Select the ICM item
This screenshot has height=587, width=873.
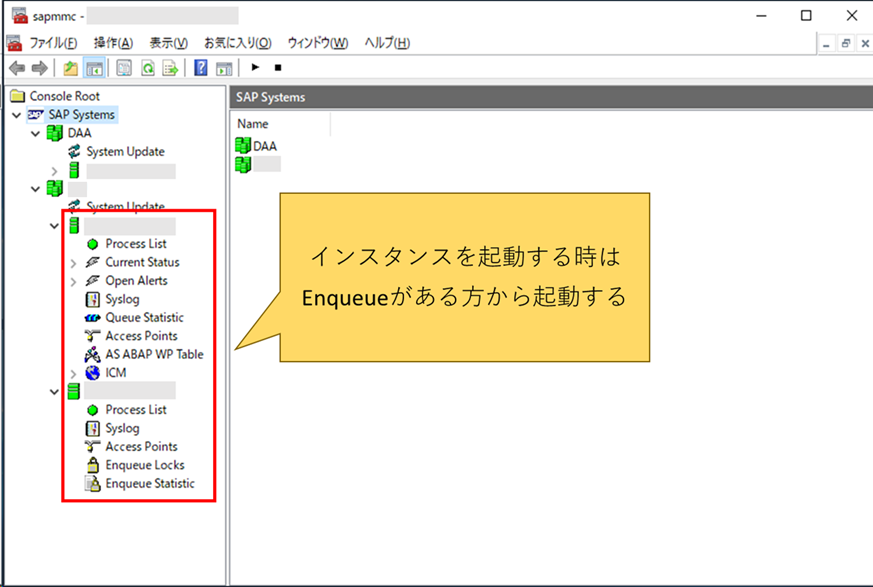pos(116,373)
